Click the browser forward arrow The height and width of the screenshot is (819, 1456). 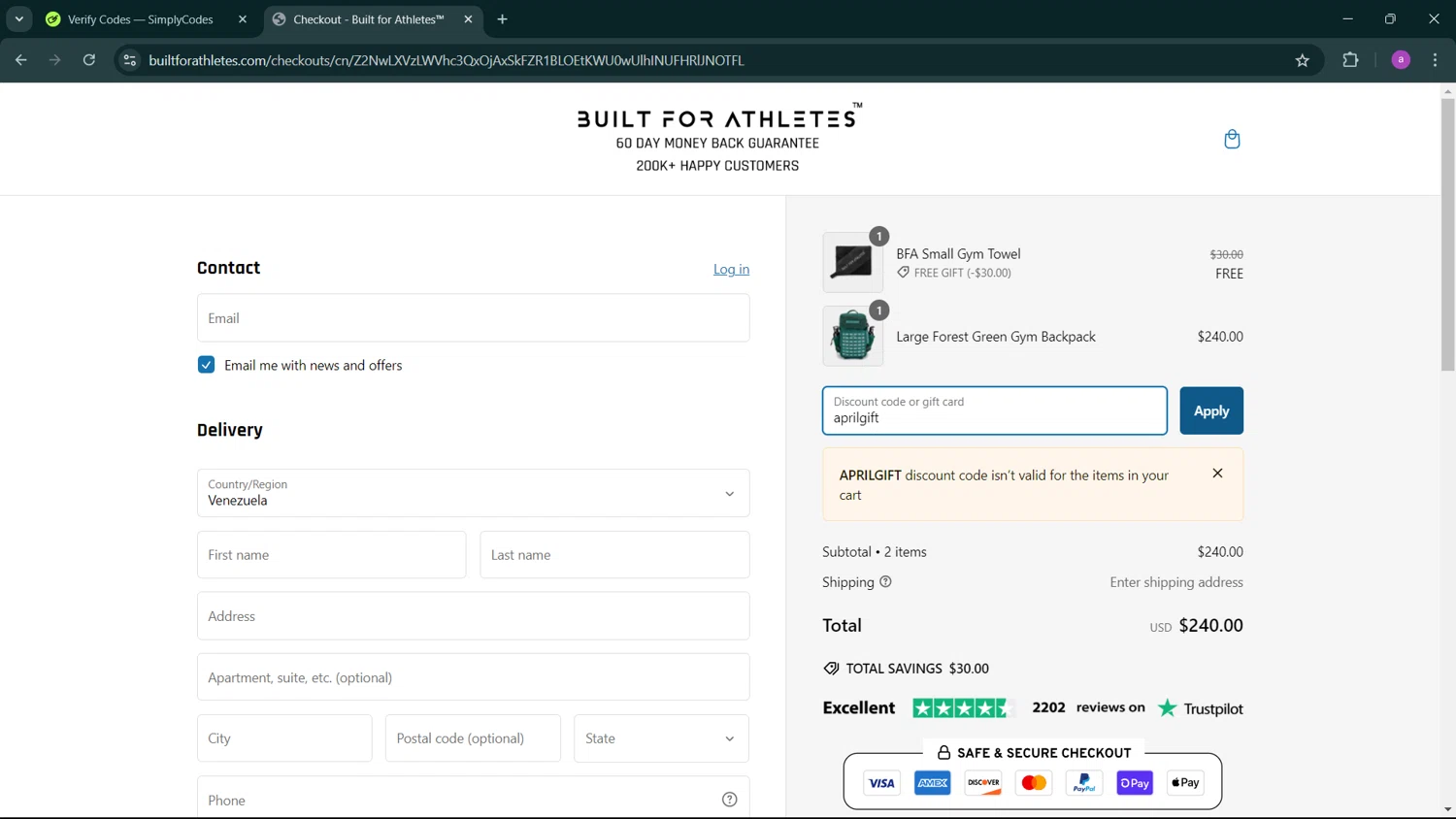(54, 60)
